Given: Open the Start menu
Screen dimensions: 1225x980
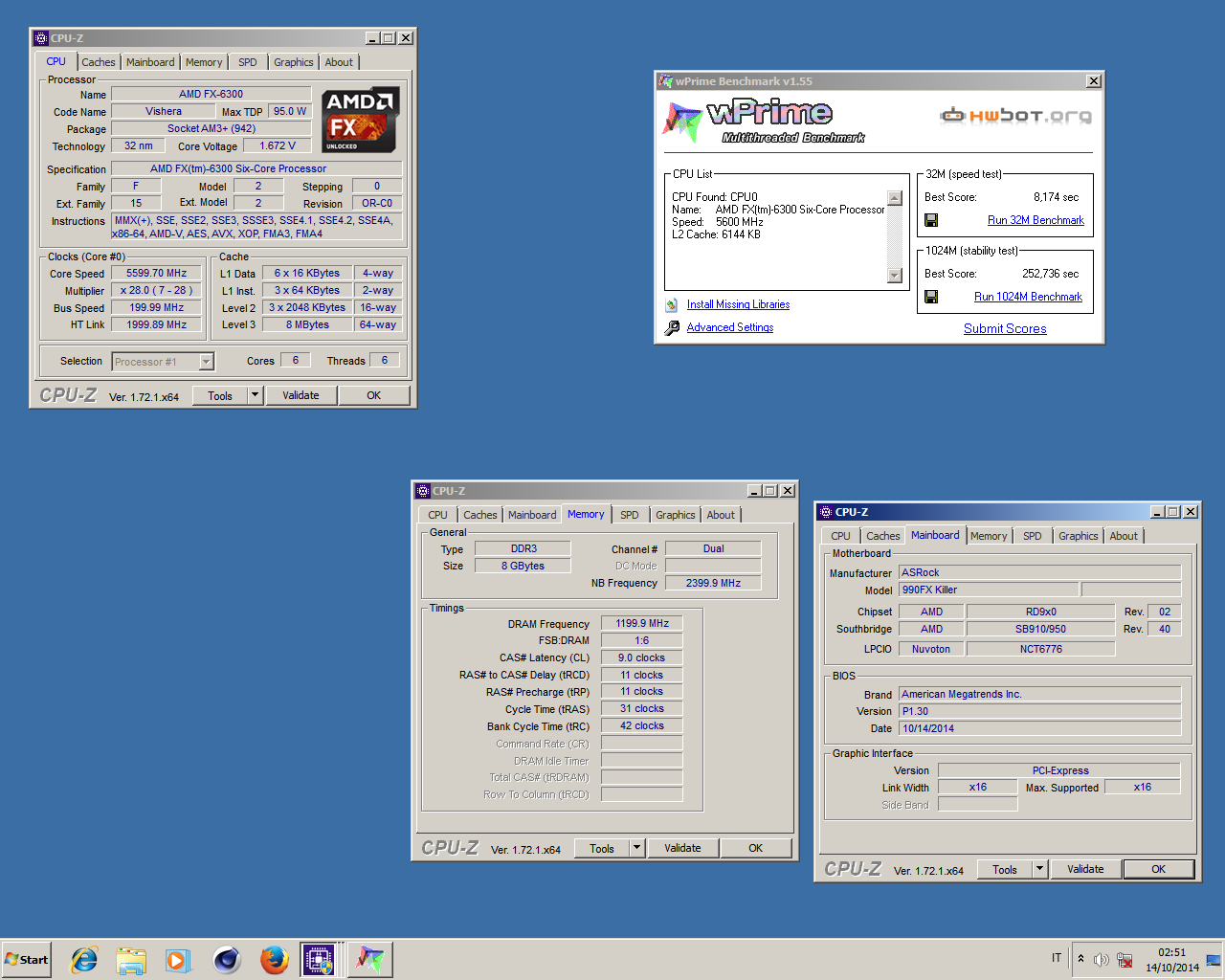Looking at the screenshot, I should [x=26, y=959].
